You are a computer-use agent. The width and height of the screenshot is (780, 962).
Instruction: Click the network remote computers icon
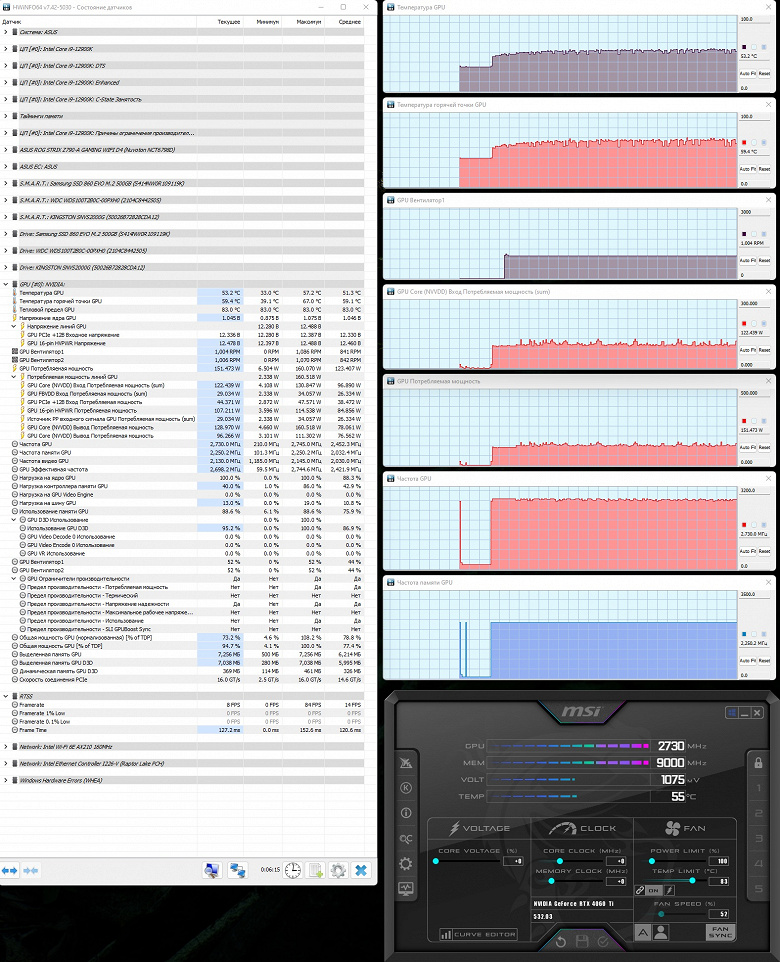coord(237,870)
